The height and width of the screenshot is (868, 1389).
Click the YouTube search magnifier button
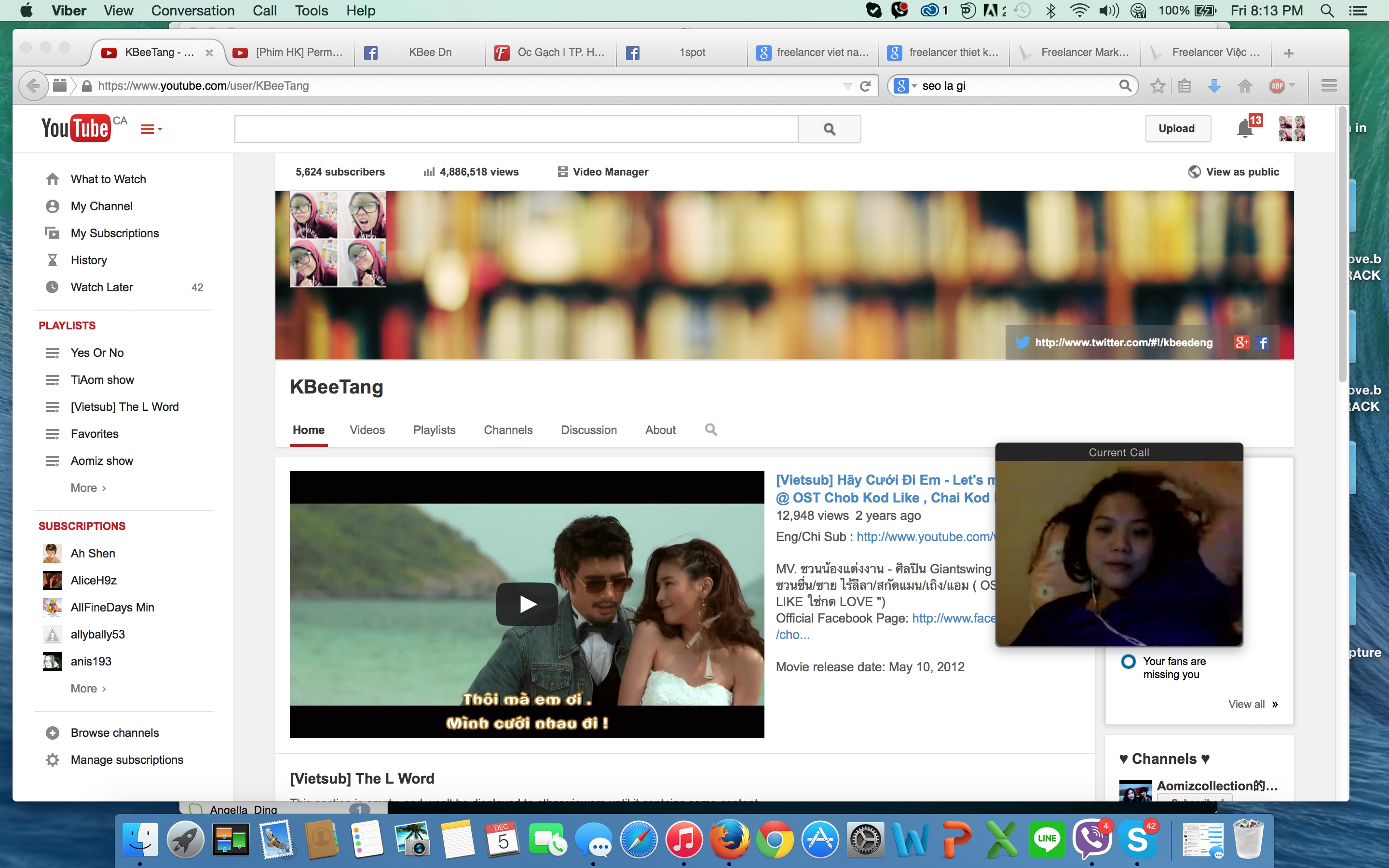tap(830, 129)
